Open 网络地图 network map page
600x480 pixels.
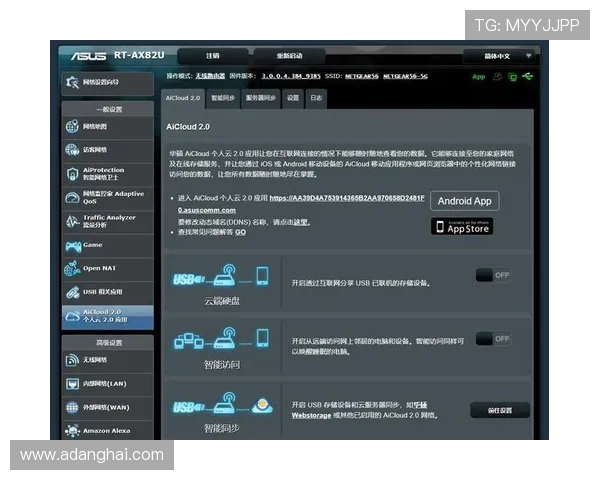[x=108, y=127]
